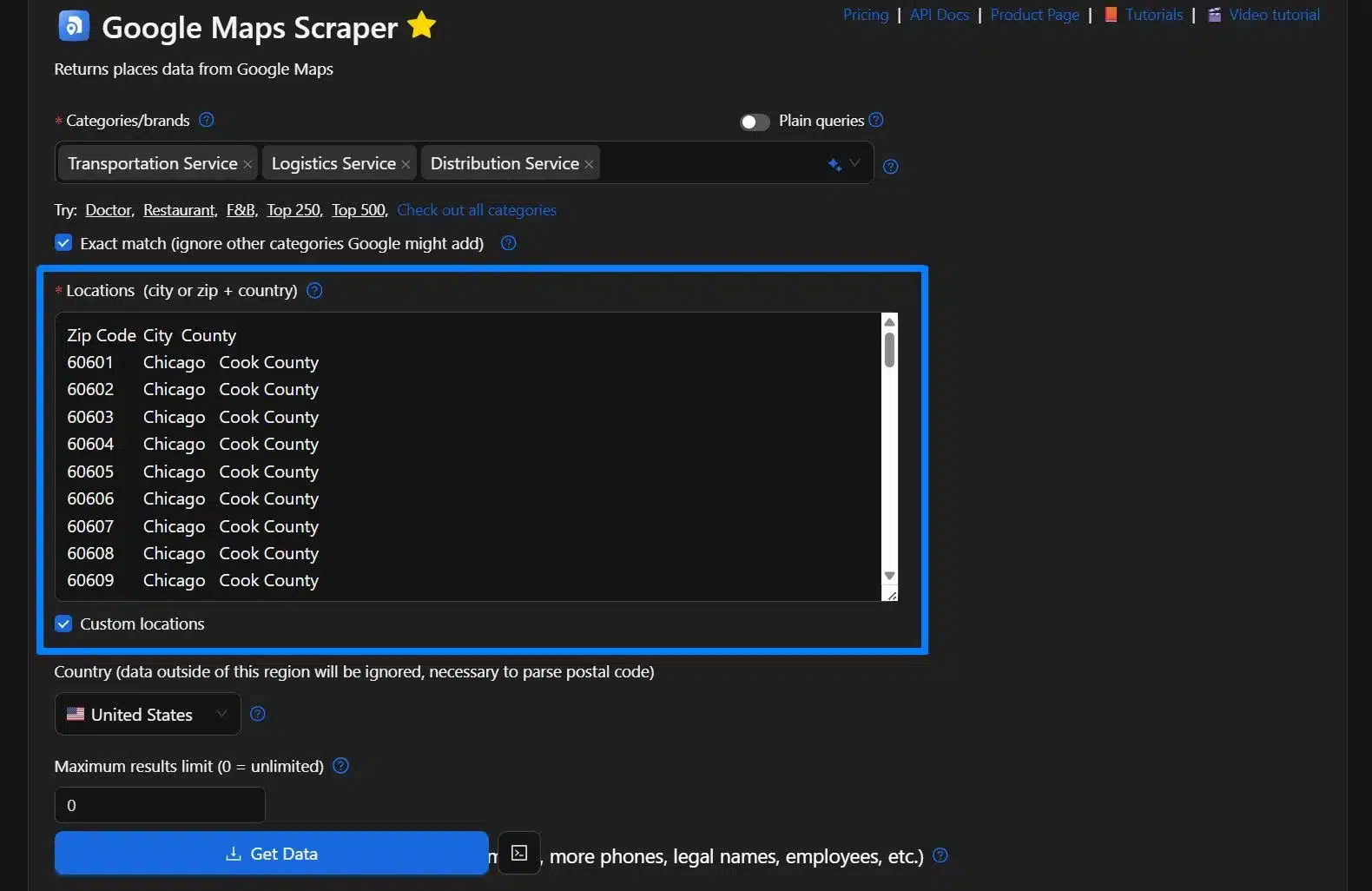Screen dimensions: 1372x891
Task: Click the help icon next to Exact match
Action: coord(509,243)
